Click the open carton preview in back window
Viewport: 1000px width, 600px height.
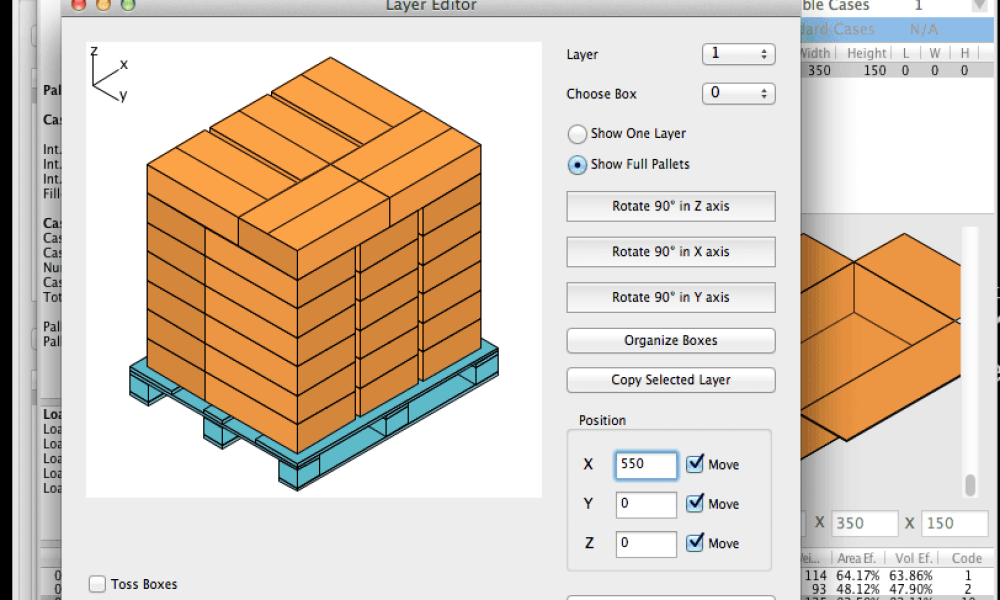[x=880, y=344]
